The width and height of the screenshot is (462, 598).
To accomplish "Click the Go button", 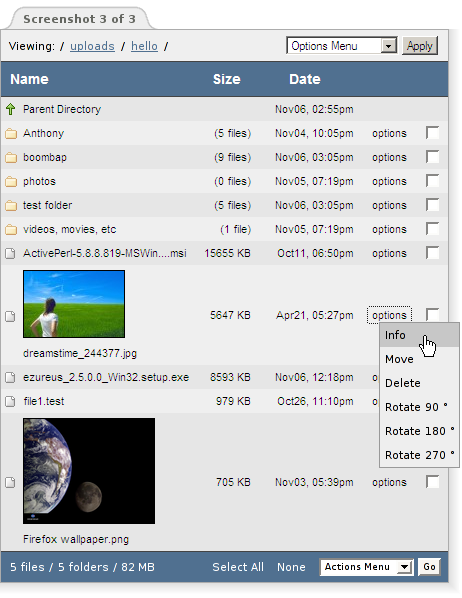I will pyautogui.click(x=429, y=567).
